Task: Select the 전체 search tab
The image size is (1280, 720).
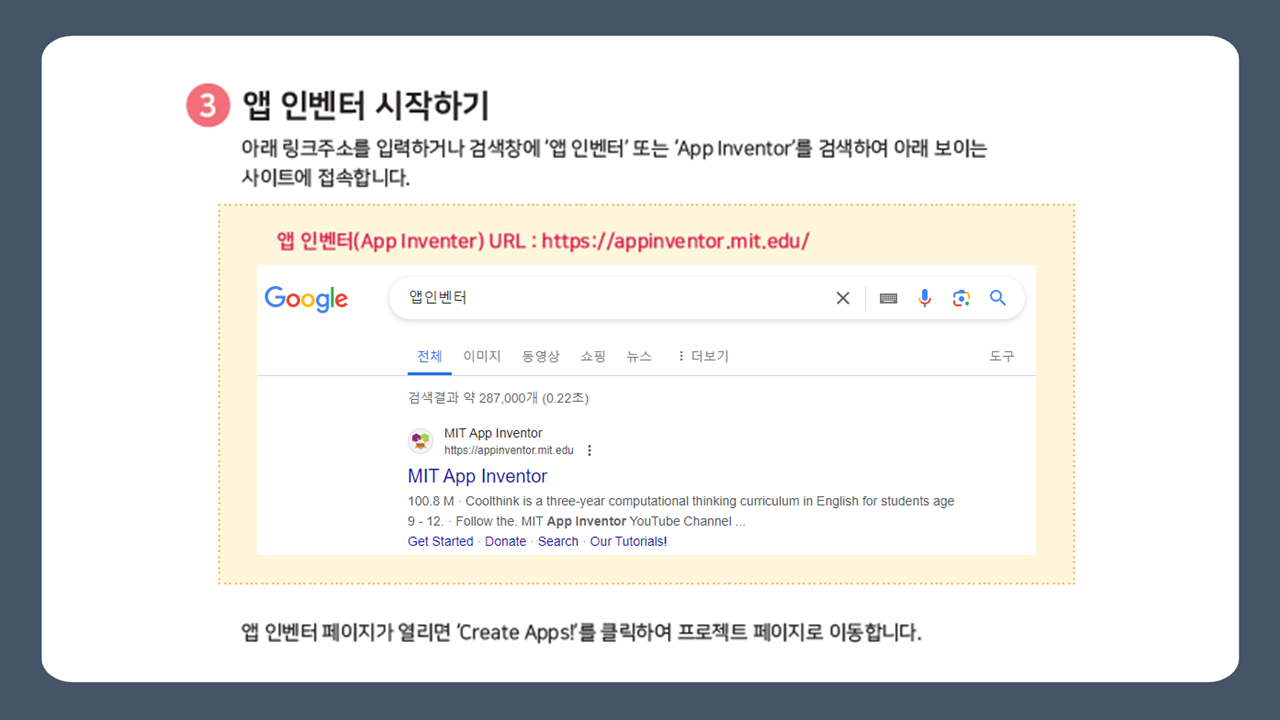Action: pyautogui.click(x=430, y=356)
